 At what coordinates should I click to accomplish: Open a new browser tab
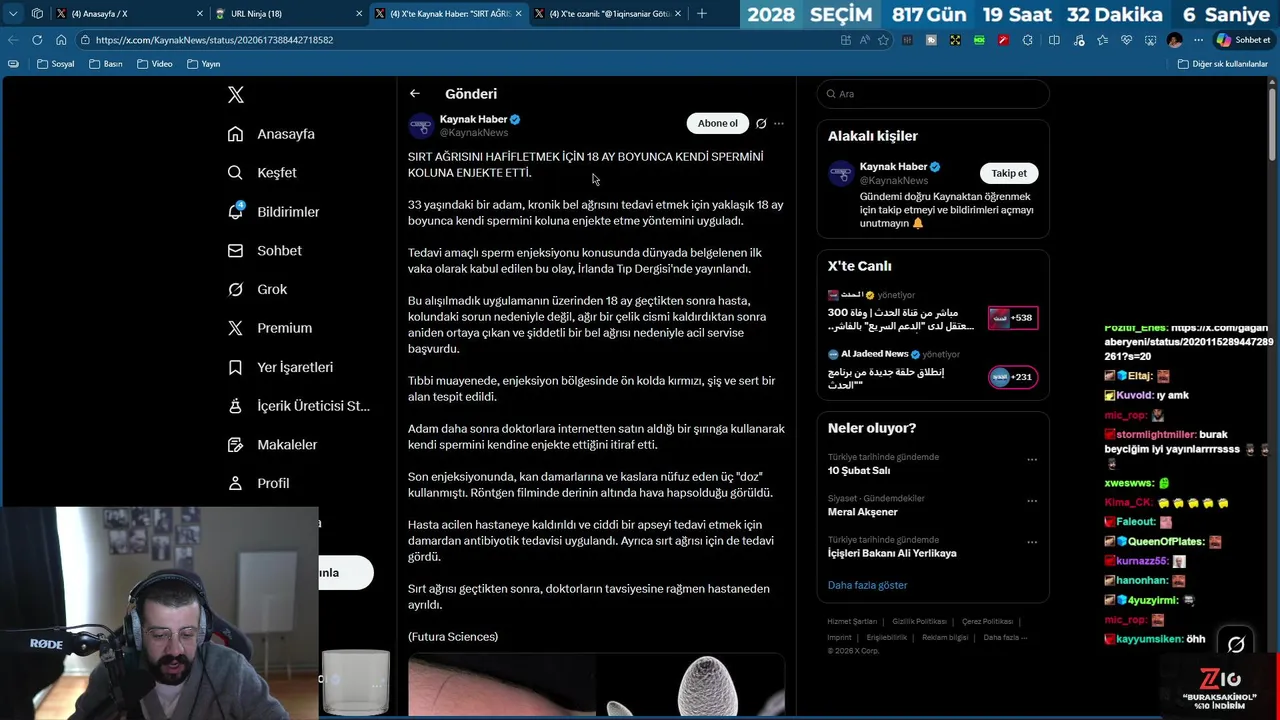(x=702, y=14)
